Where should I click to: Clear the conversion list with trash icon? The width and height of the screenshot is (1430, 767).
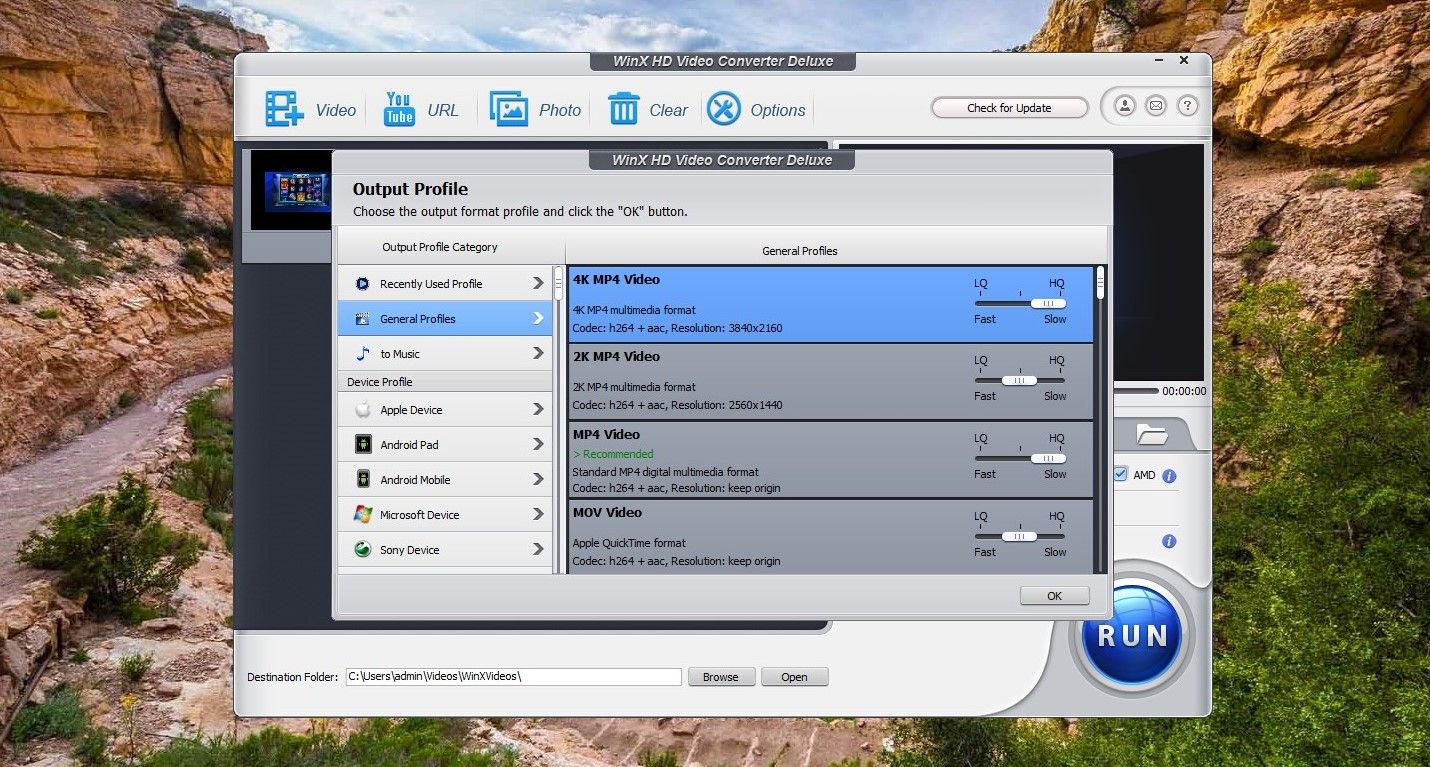[623, 108]
